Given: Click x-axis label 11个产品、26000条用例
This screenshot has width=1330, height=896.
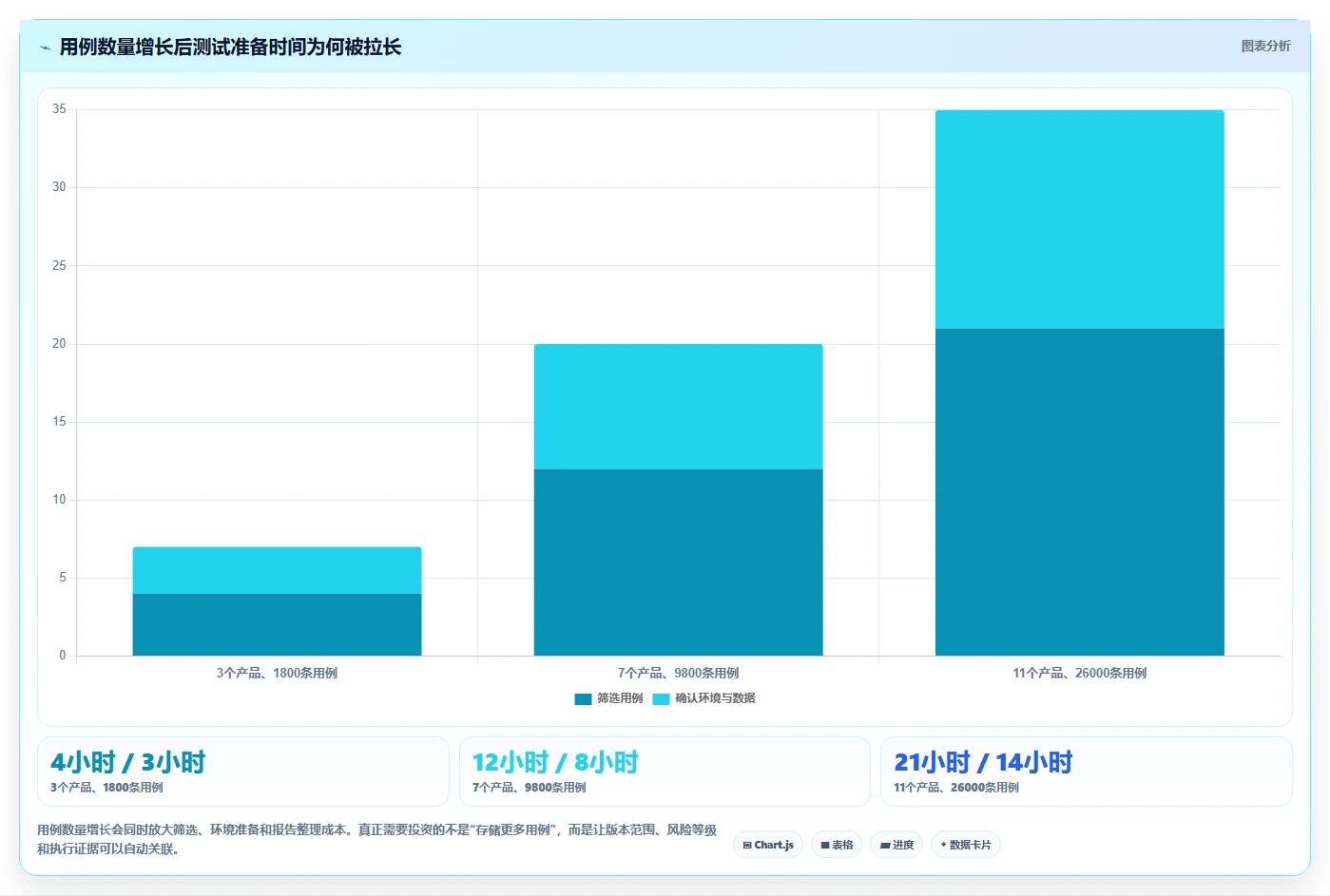Looking at the screenshot, I should click(1080, 673).
